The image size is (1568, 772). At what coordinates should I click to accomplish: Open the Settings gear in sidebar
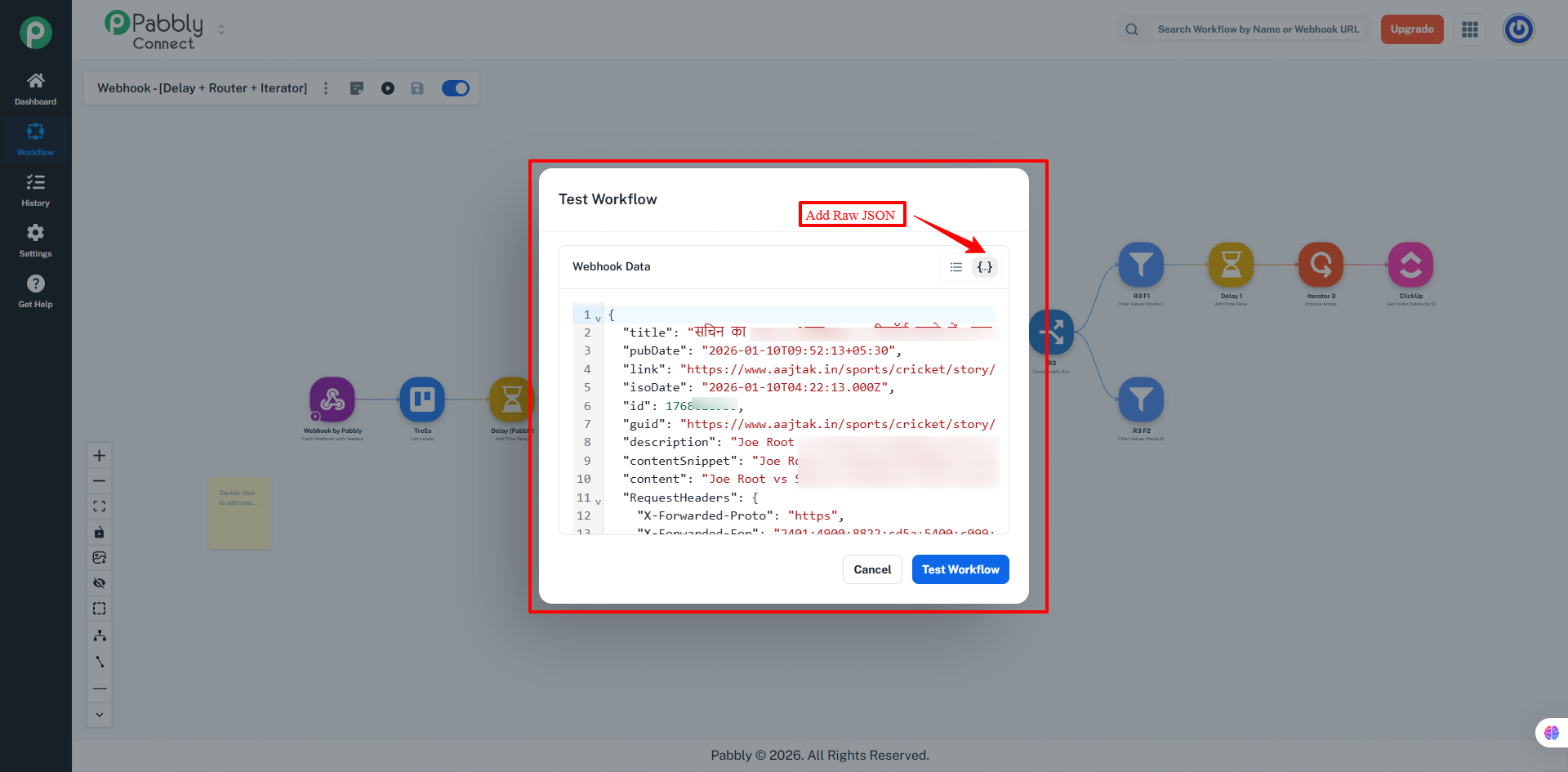coord(35,241)
